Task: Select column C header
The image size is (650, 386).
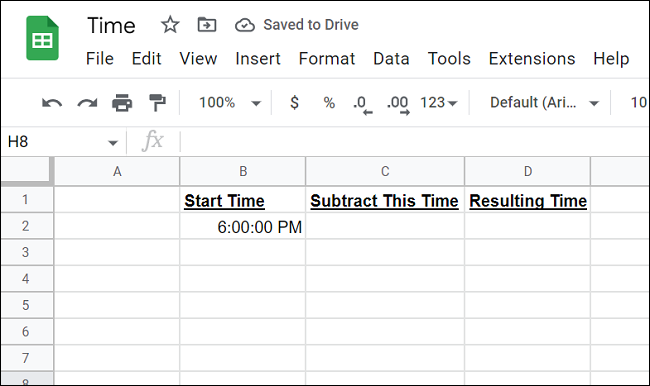Action: [385, 171]
